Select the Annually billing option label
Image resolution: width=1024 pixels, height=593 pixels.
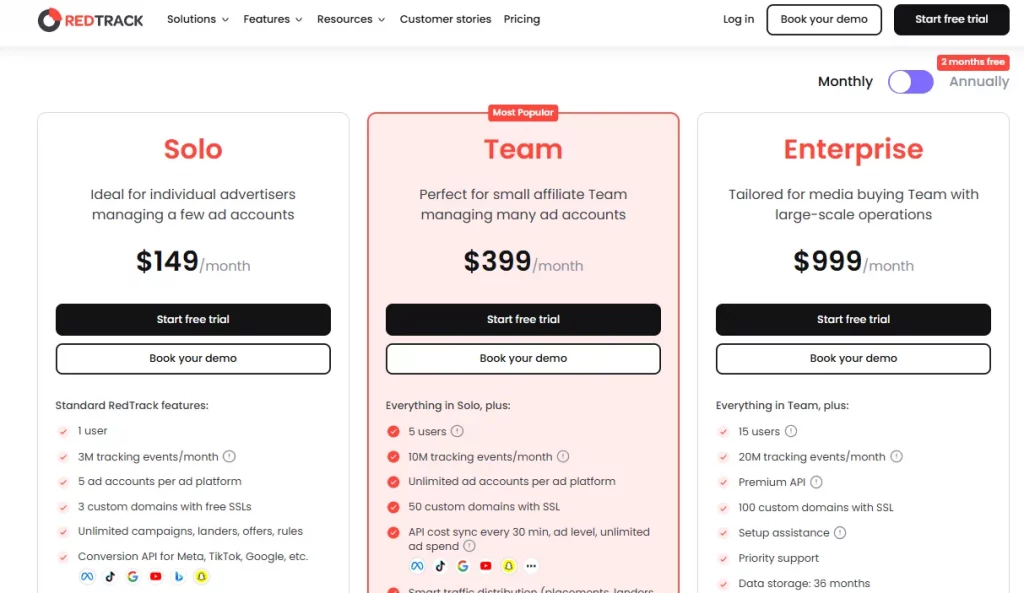tap(978, 82)
